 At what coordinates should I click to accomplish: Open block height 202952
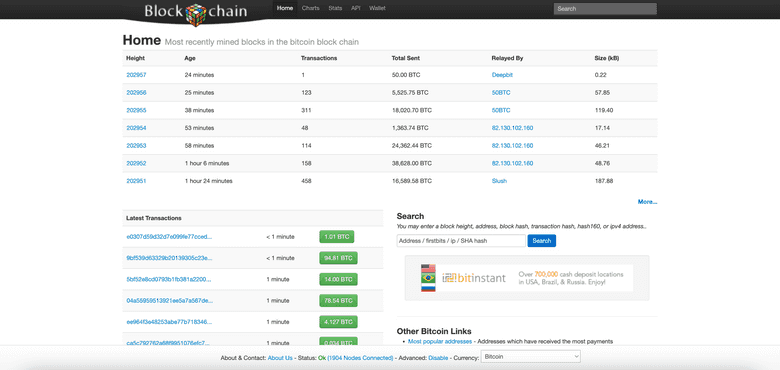coord(136,163)
